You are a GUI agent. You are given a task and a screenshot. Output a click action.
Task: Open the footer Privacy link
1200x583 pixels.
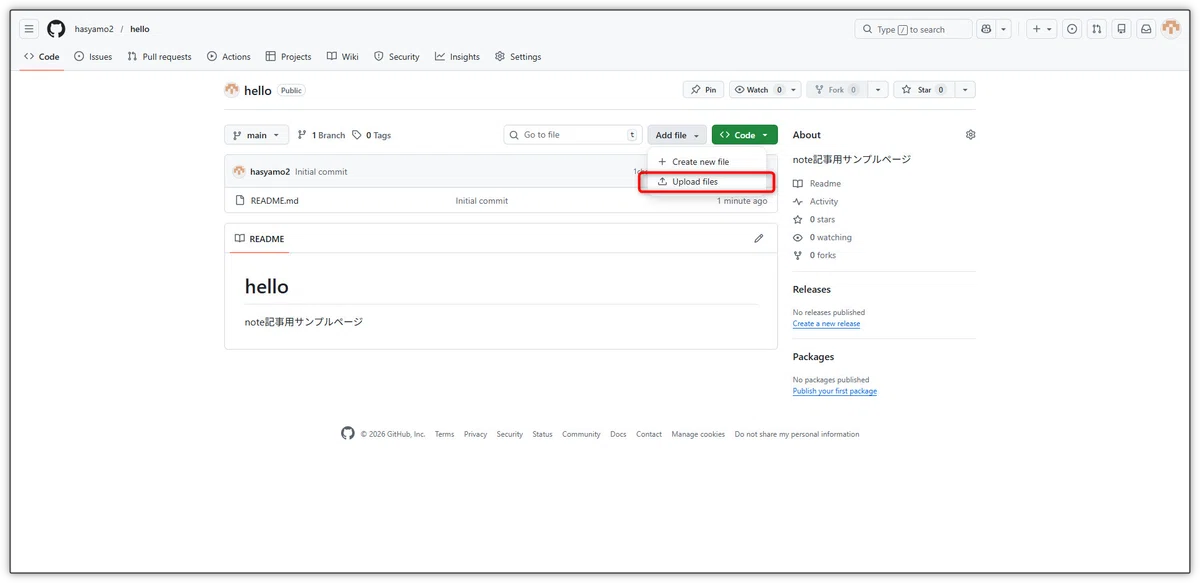(475, 435)
